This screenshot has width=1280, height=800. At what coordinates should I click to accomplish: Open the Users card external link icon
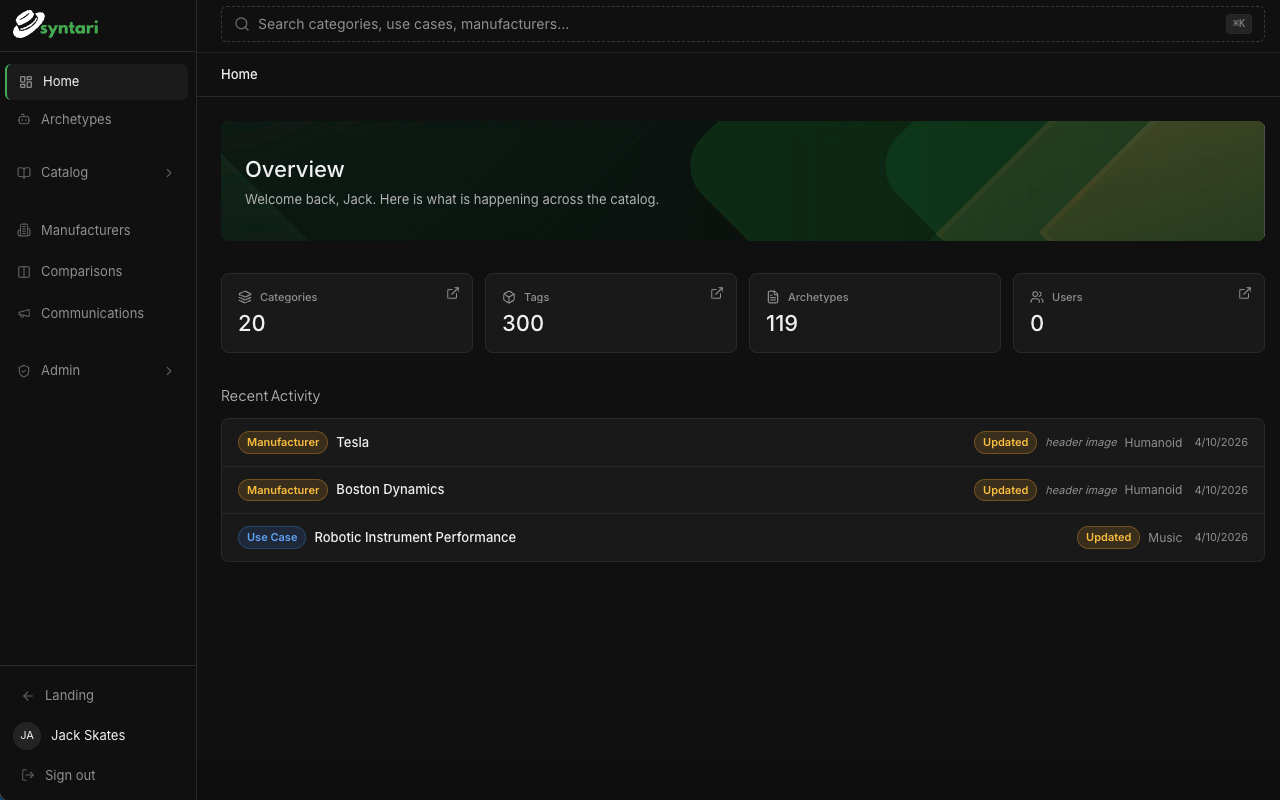click(x=1245, y=293)
